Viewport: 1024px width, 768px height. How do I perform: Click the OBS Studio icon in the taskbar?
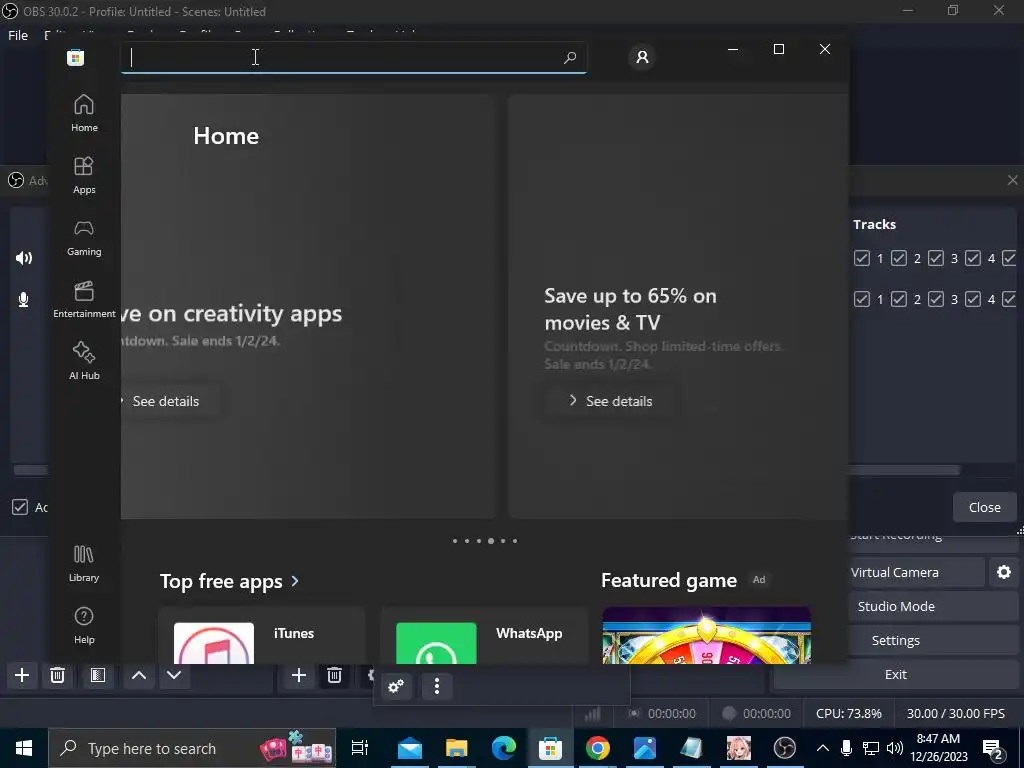pos(785,748)
